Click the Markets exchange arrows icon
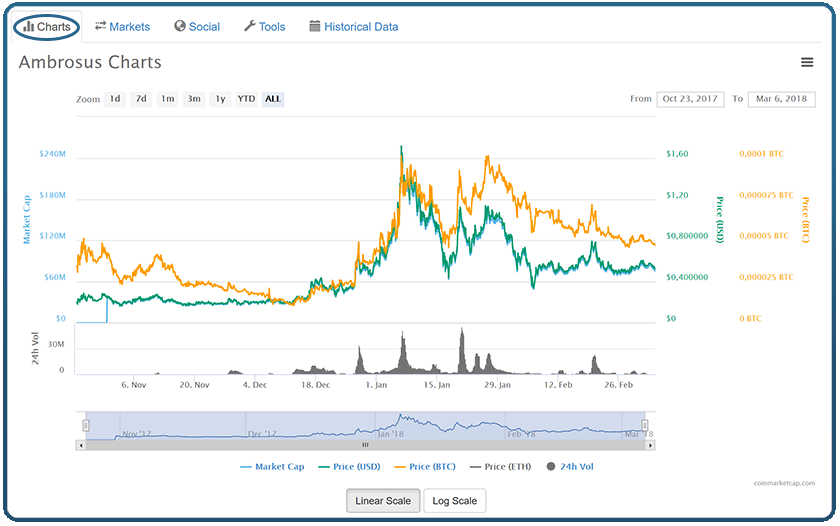 click(100, 26)
